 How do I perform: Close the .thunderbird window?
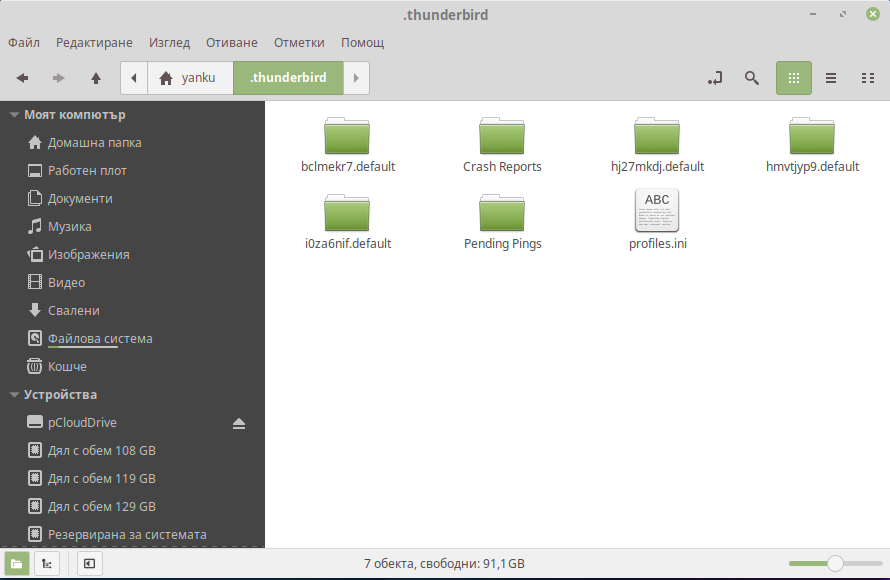tap(873, 14)
